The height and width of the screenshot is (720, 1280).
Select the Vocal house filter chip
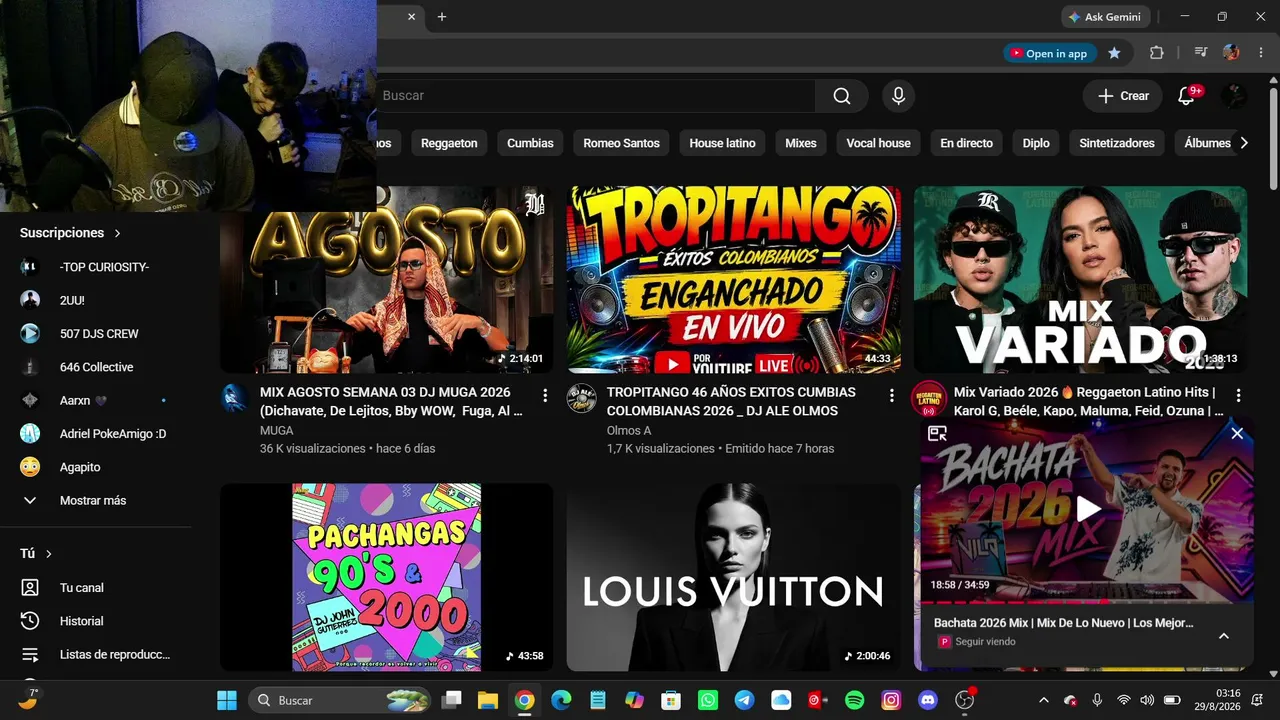(x=878, y=143)
